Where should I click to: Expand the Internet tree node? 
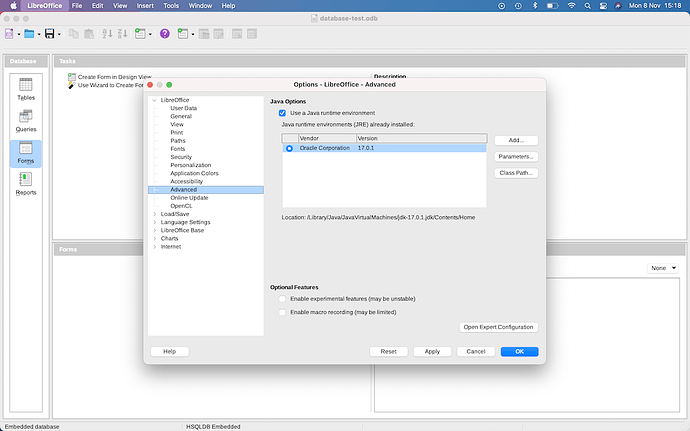[154, 247]
